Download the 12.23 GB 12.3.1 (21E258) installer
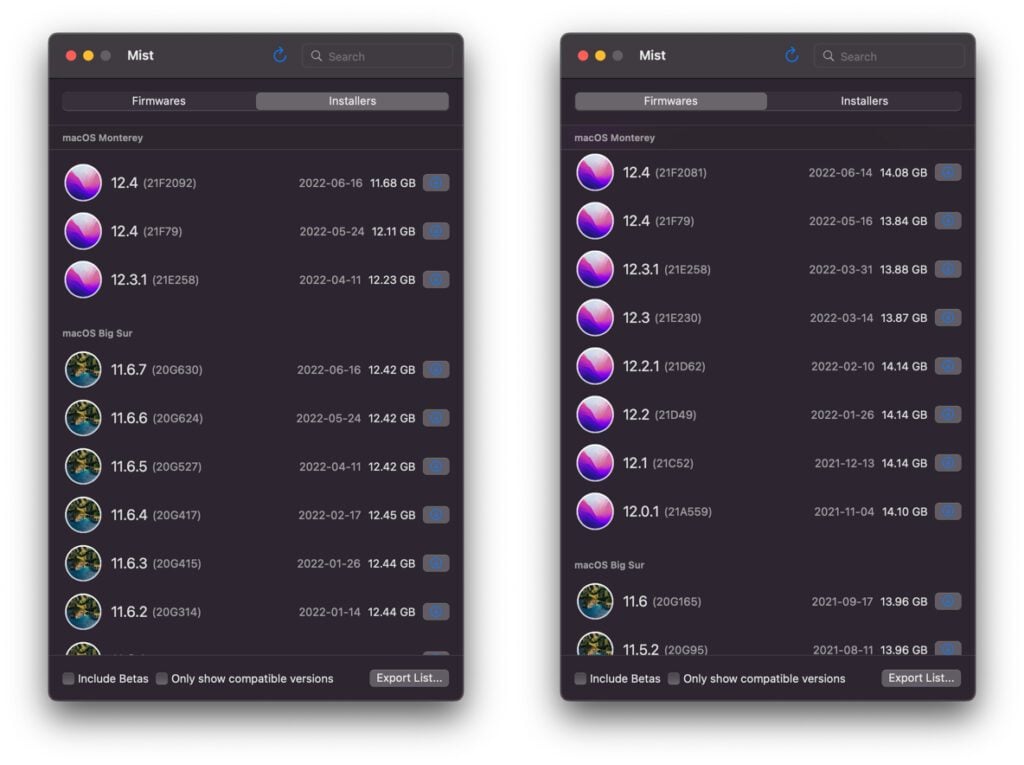Image resolution: width=1024 pixels, height=765 pixels. pos(436,280)
